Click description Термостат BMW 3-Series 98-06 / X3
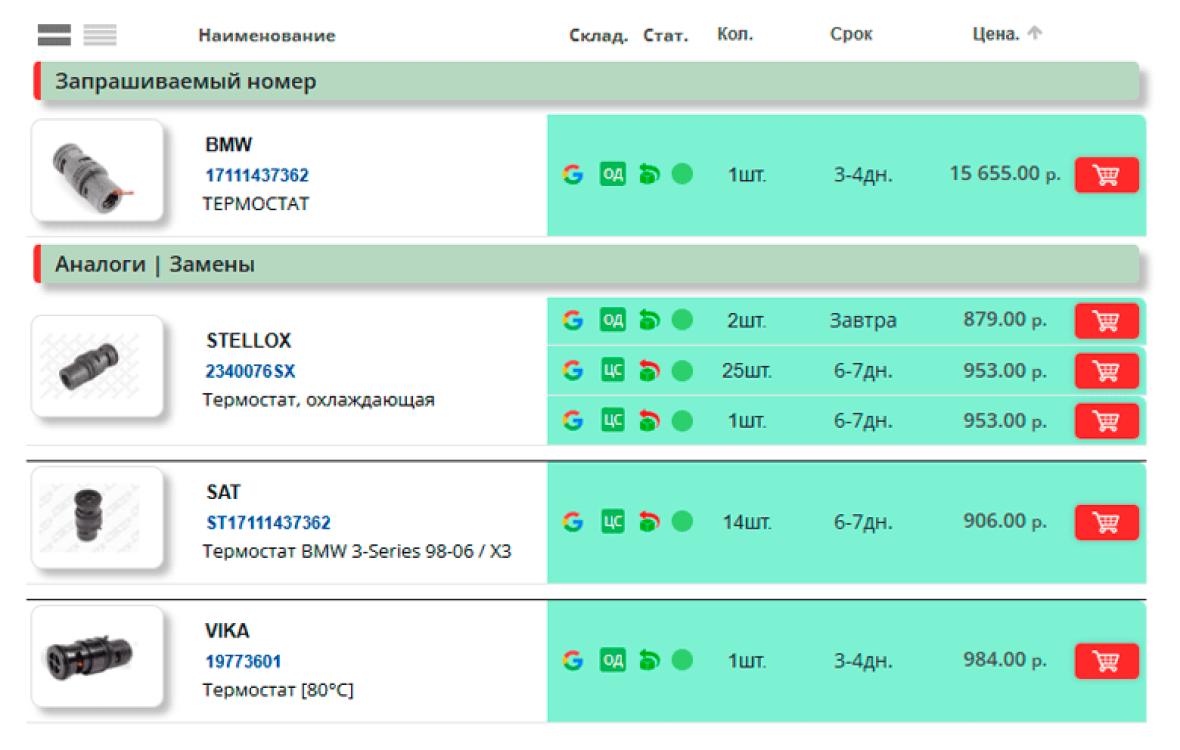 (357, 551)
